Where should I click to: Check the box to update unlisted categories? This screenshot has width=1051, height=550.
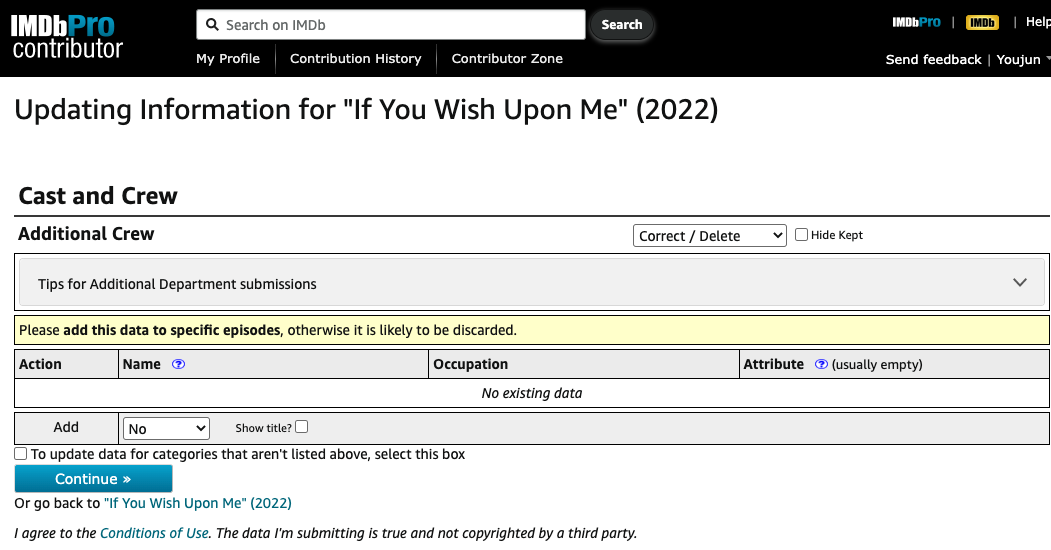click(21, 454)
